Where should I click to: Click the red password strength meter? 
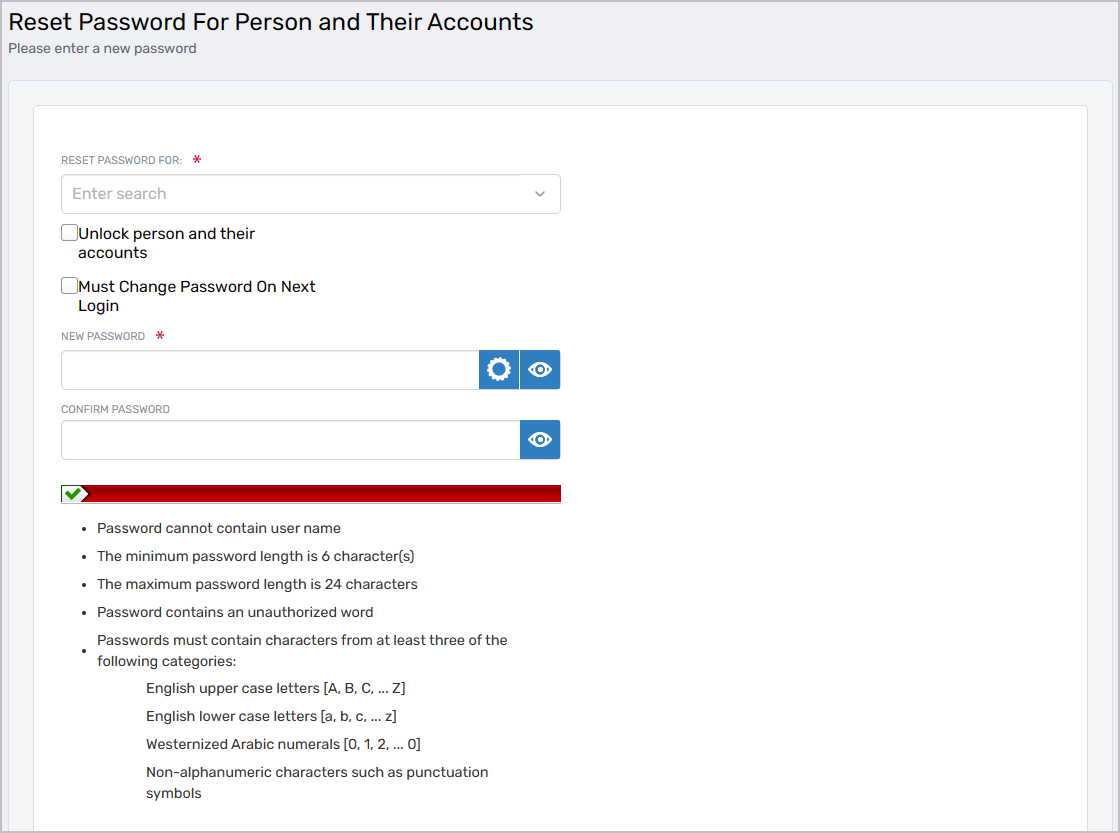click(320, 493)
